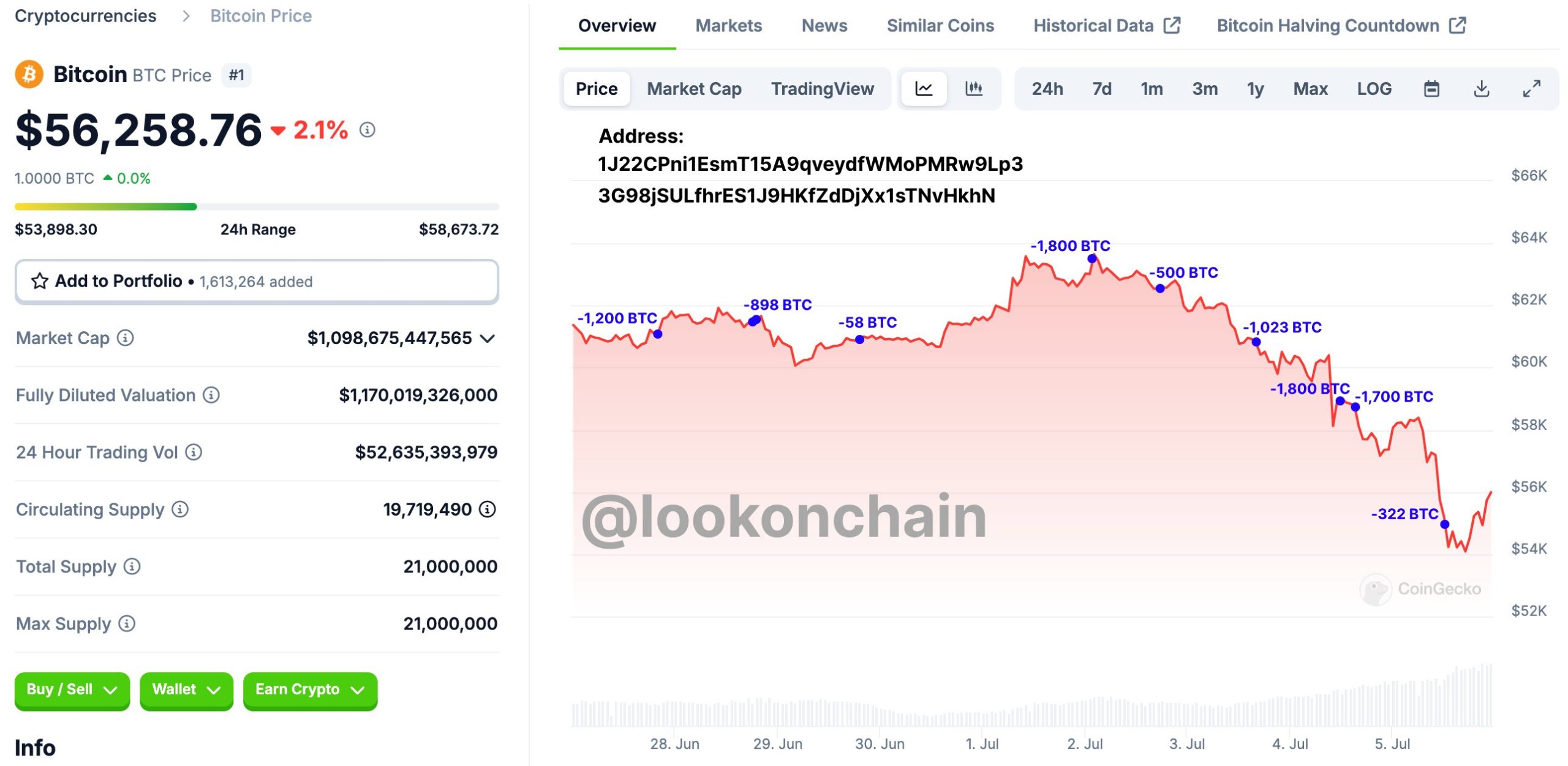Screen dimensions: 1568x766
Task: Click the Market Cap info icon
Action: 126,338
